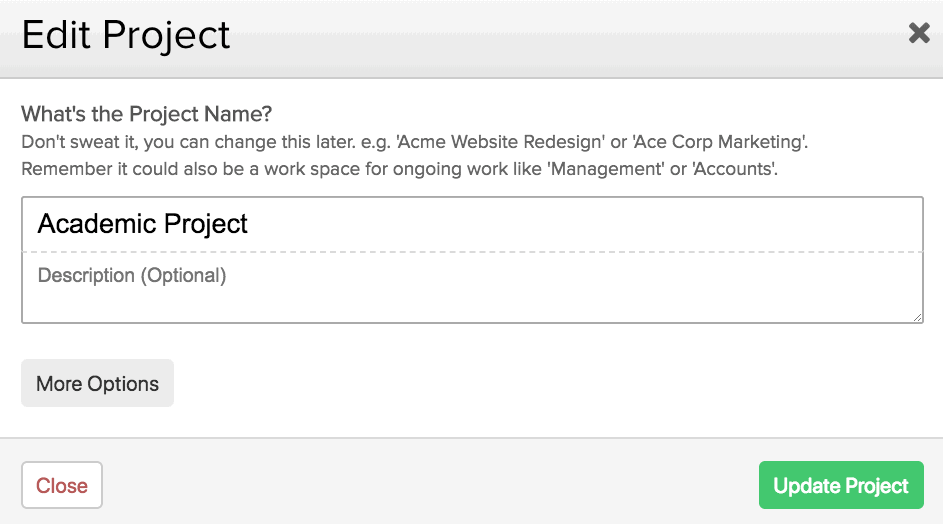Viewport: 943px width, 524px height.
Task: Click the description box resize handle
Action: click(x=917, y=317)
